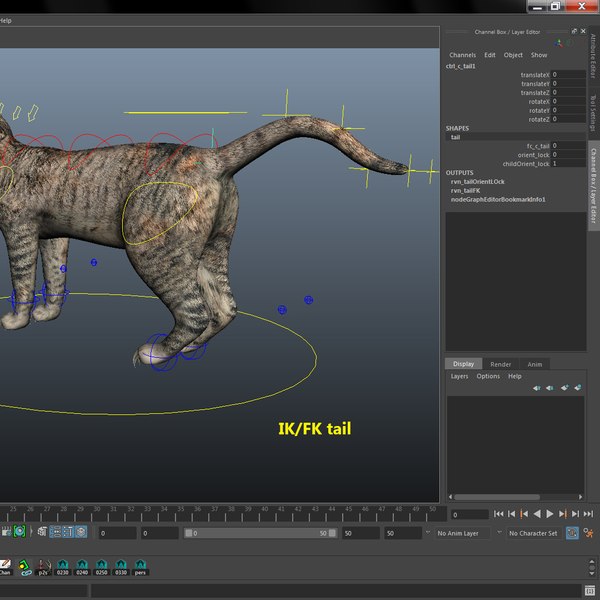Screen dimensions: 600x600
Task: Click the left handle of range slider
Action: click(189, 533)
